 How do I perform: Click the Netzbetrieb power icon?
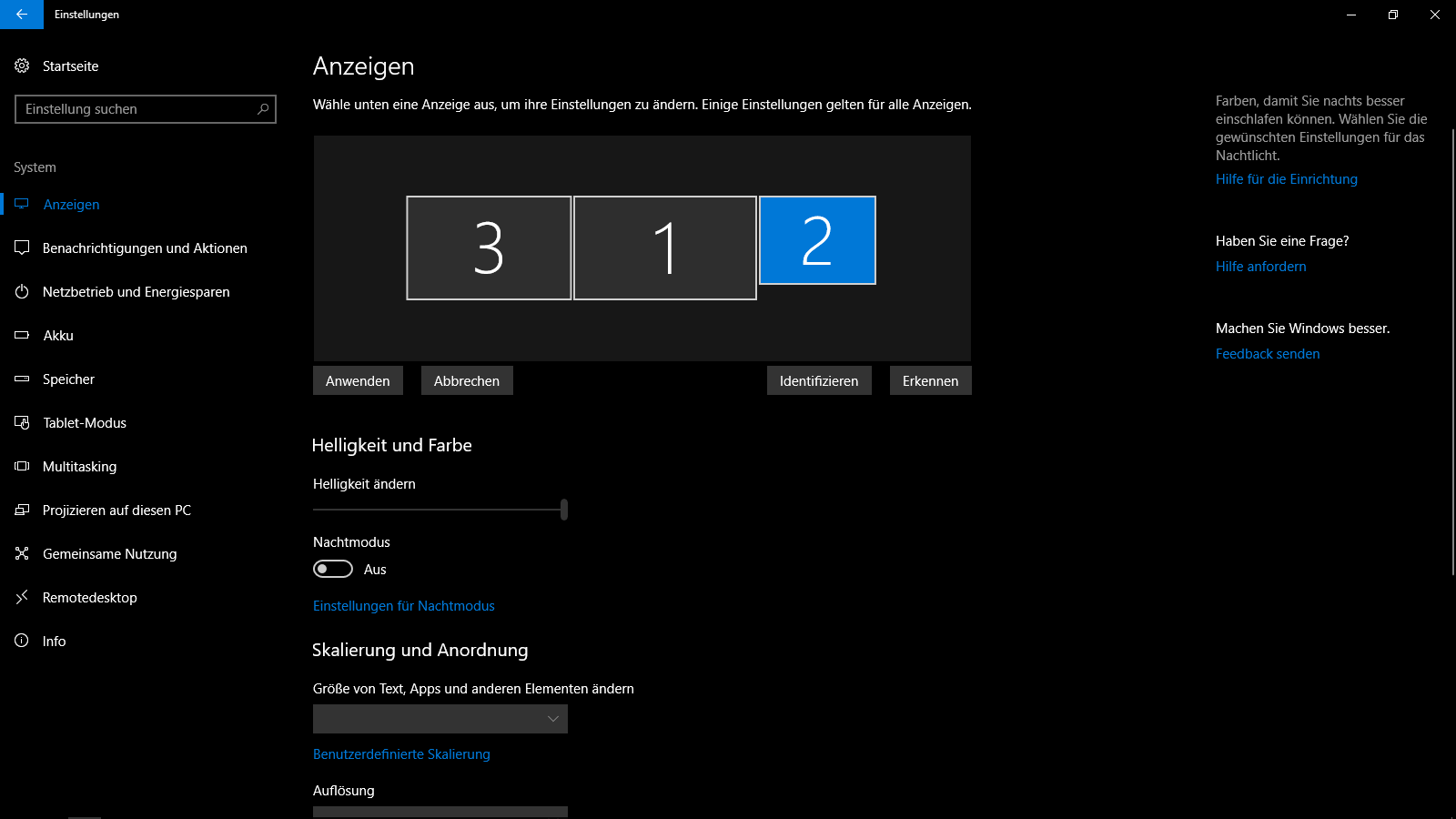coord(22,291)
